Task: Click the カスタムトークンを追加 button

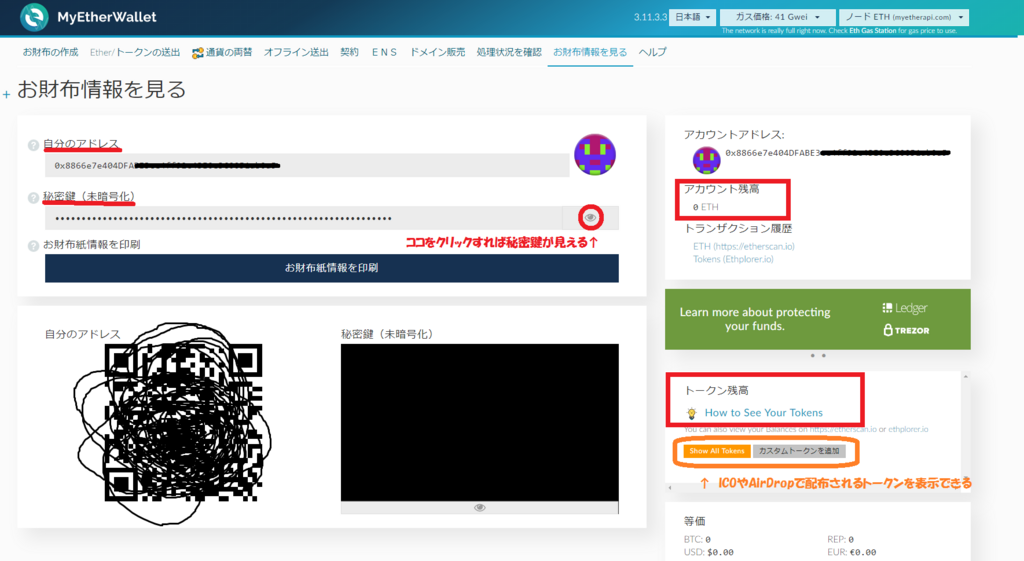Action: click(799, 451)
